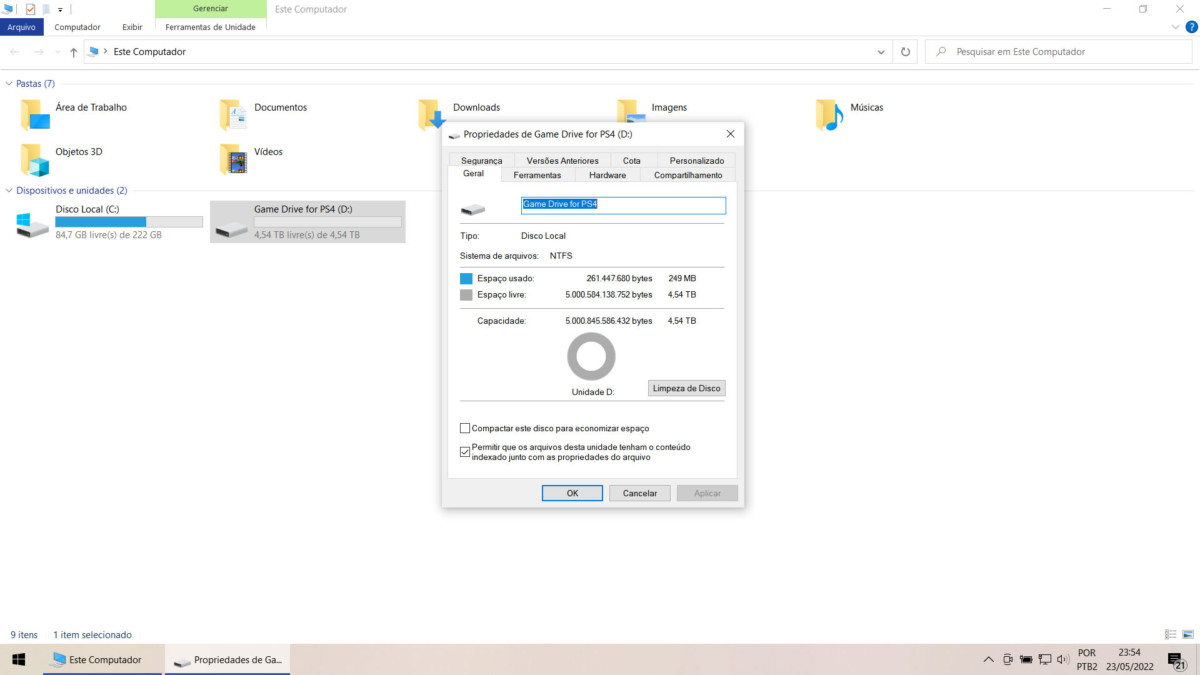
Task: Enable Compactar este disco checkbox
Action: [x=465, y=428]
